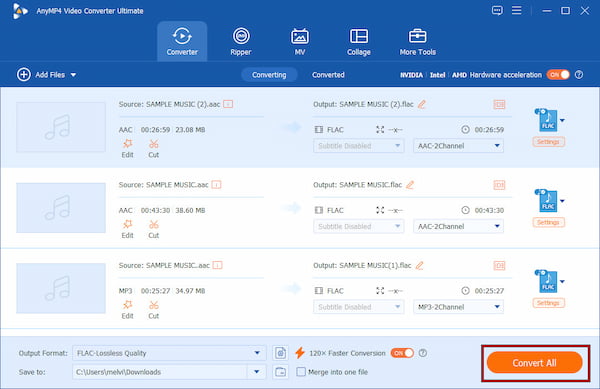Open Settings for SAMPLE MUSIC(1).flac
The height and width of the screenshot is (389, 600).
coord(548,303)
